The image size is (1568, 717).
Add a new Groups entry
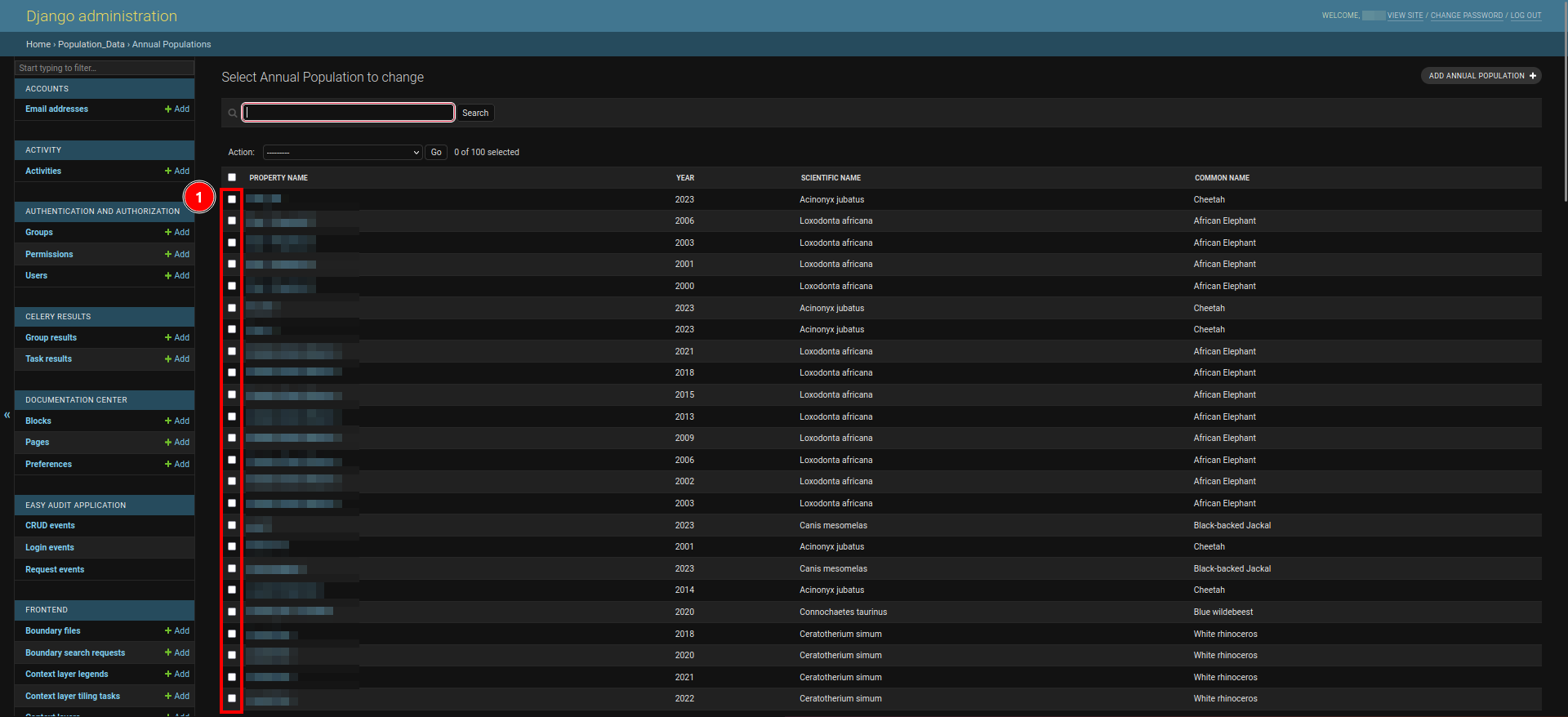point(177,233)
